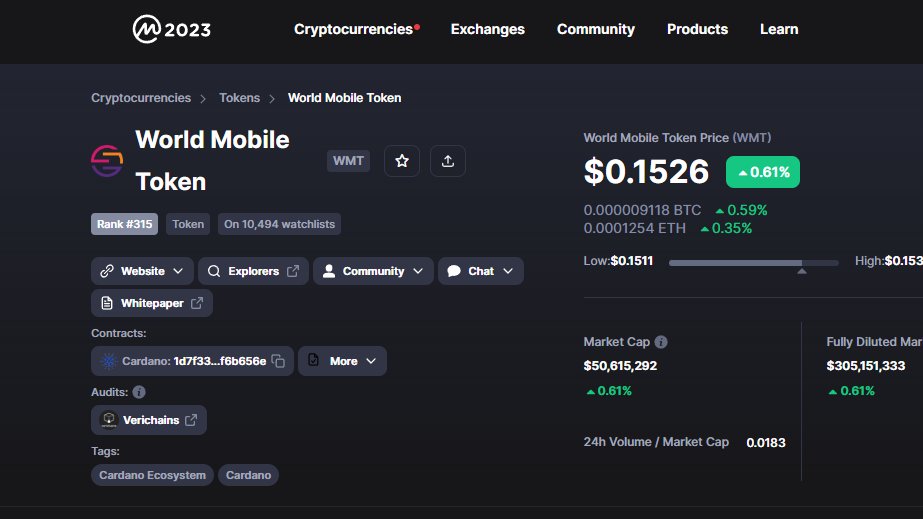Click the Cardano tag
The width and height of the screenshot is (923, 519).
(248, 475)
